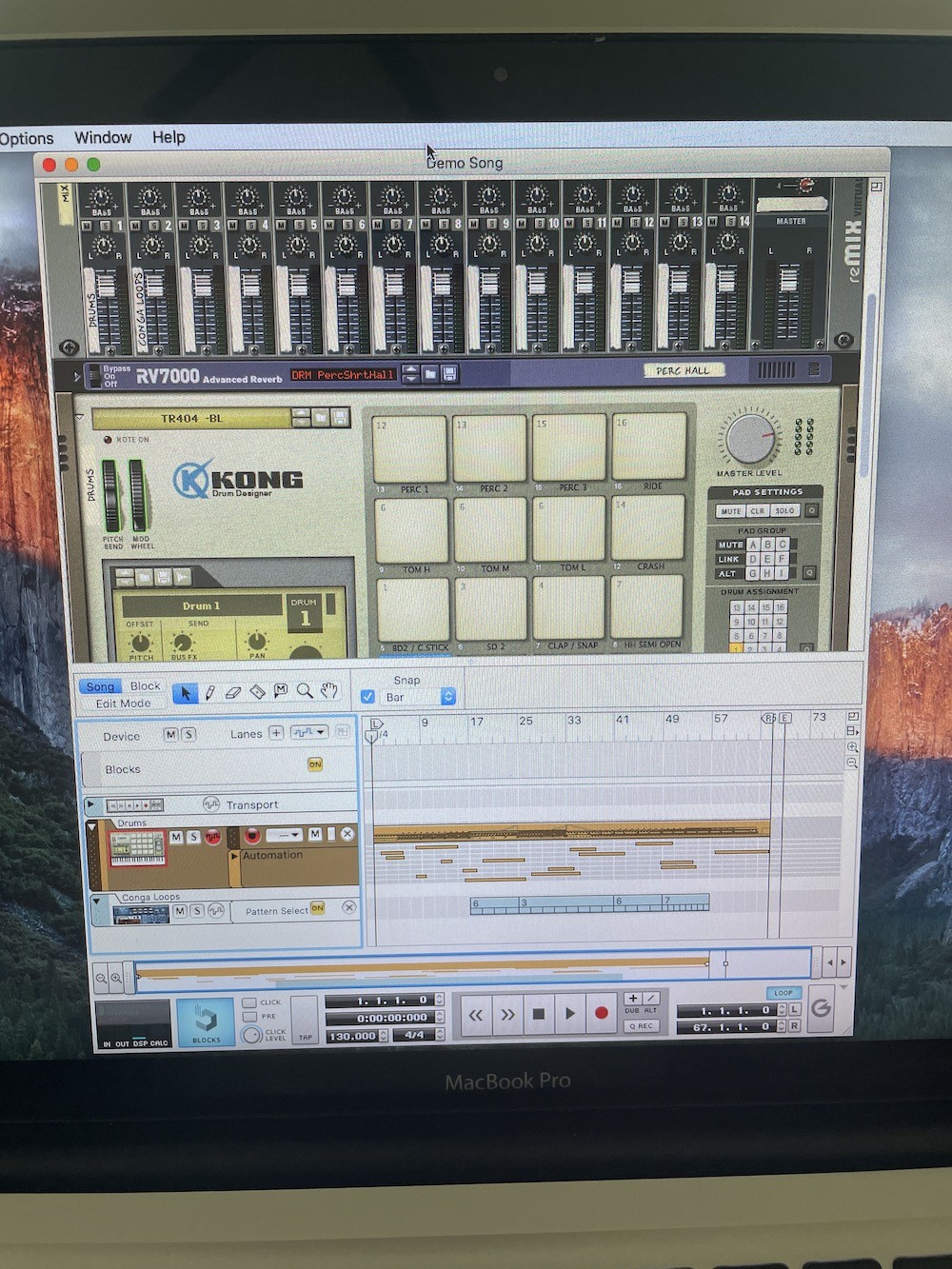The width and height of the screenshot is (952, 1269).
Task: Click Pad Settings MUTE button
Action: tap(730, 511)
